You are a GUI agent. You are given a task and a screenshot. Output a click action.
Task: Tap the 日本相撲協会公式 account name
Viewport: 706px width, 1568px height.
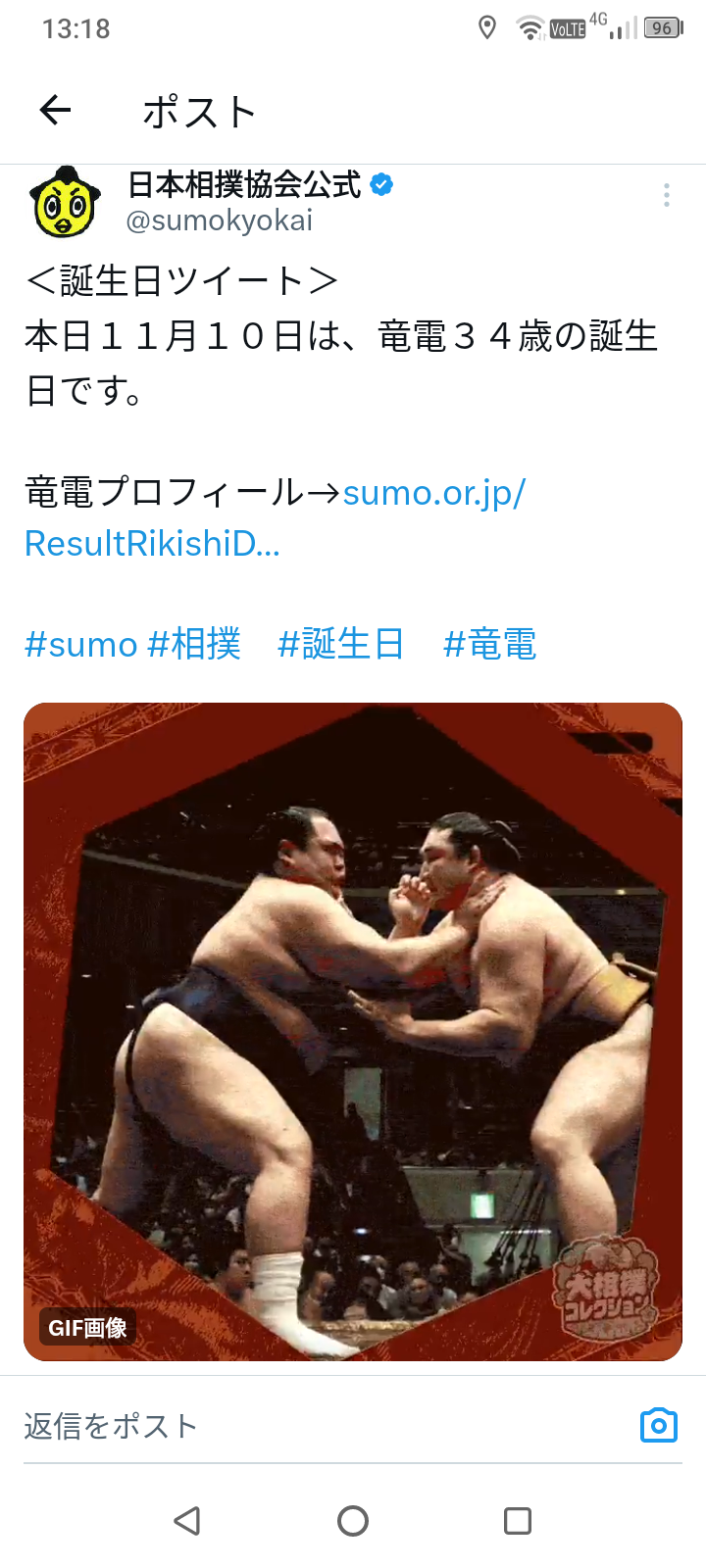coord(244,184)
